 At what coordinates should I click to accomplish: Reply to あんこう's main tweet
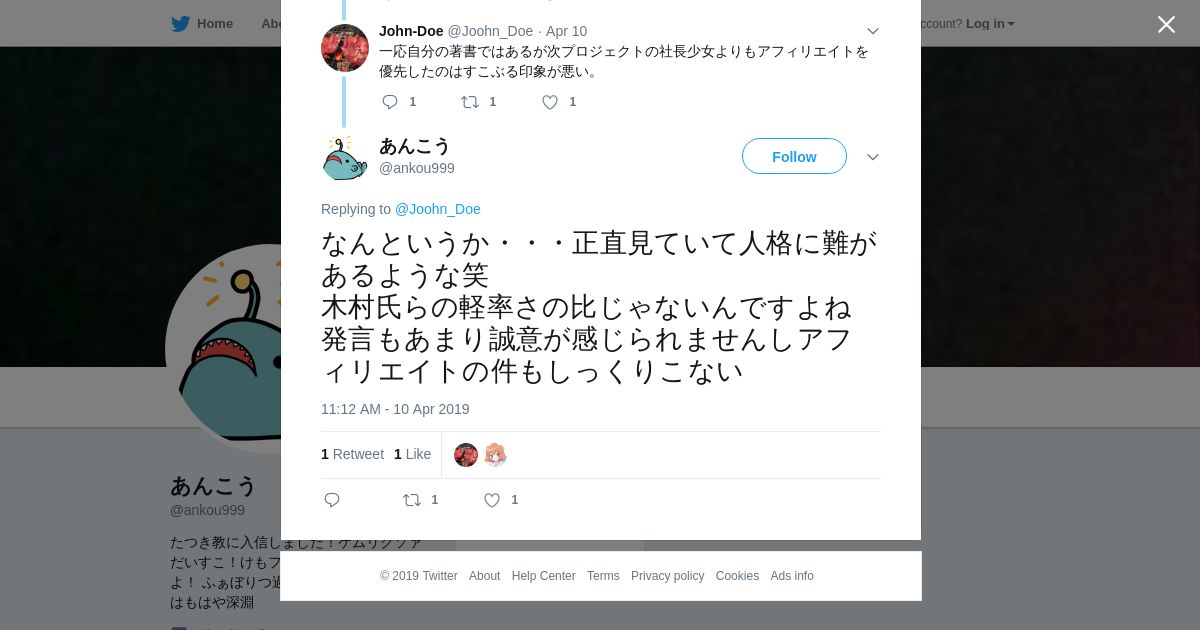point(332,500)
